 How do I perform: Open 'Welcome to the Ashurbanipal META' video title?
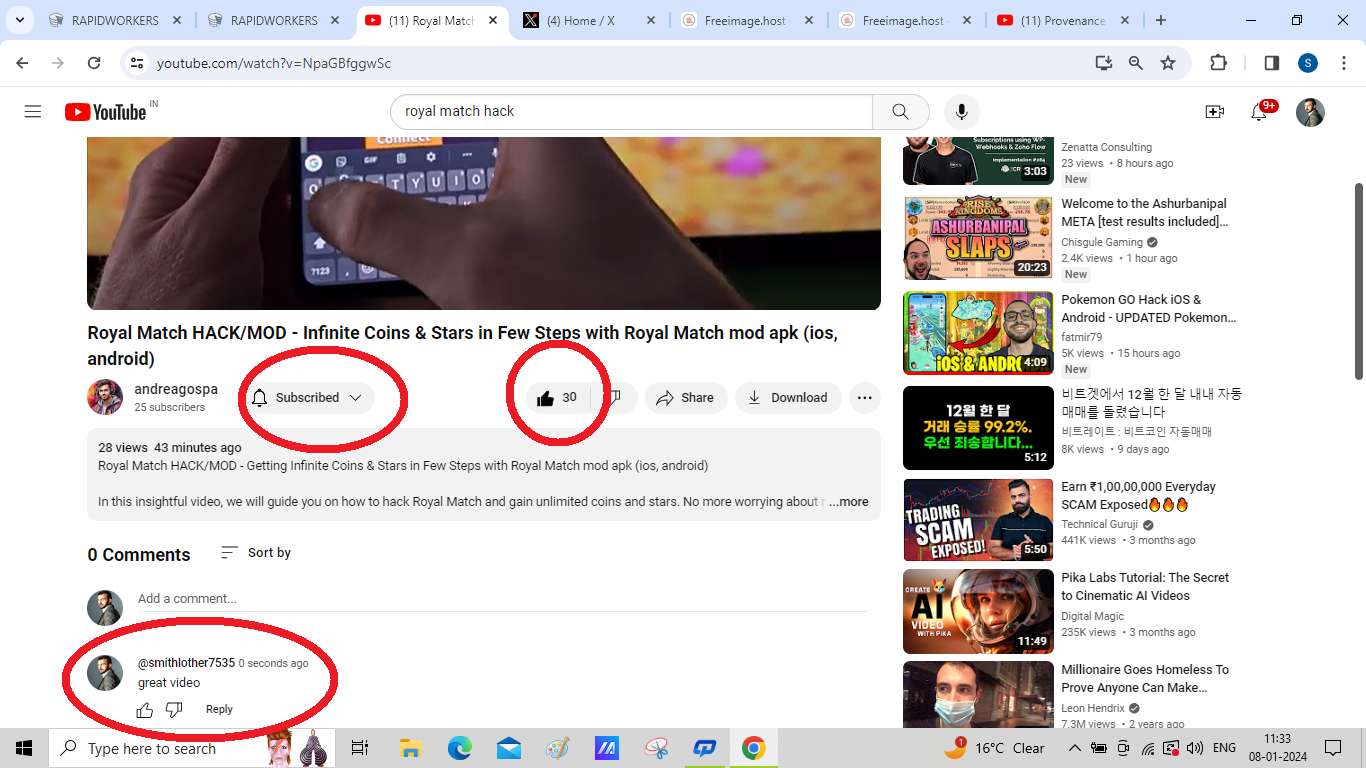pos(1145,213)
